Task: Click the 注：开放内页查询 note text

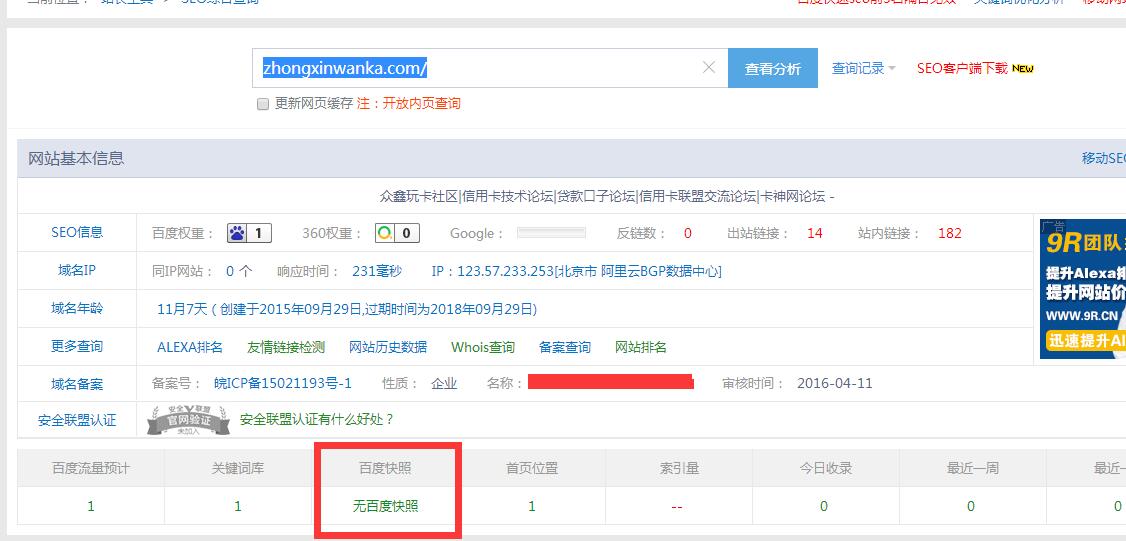Action: pyautogui.click(x=409, y=103)
